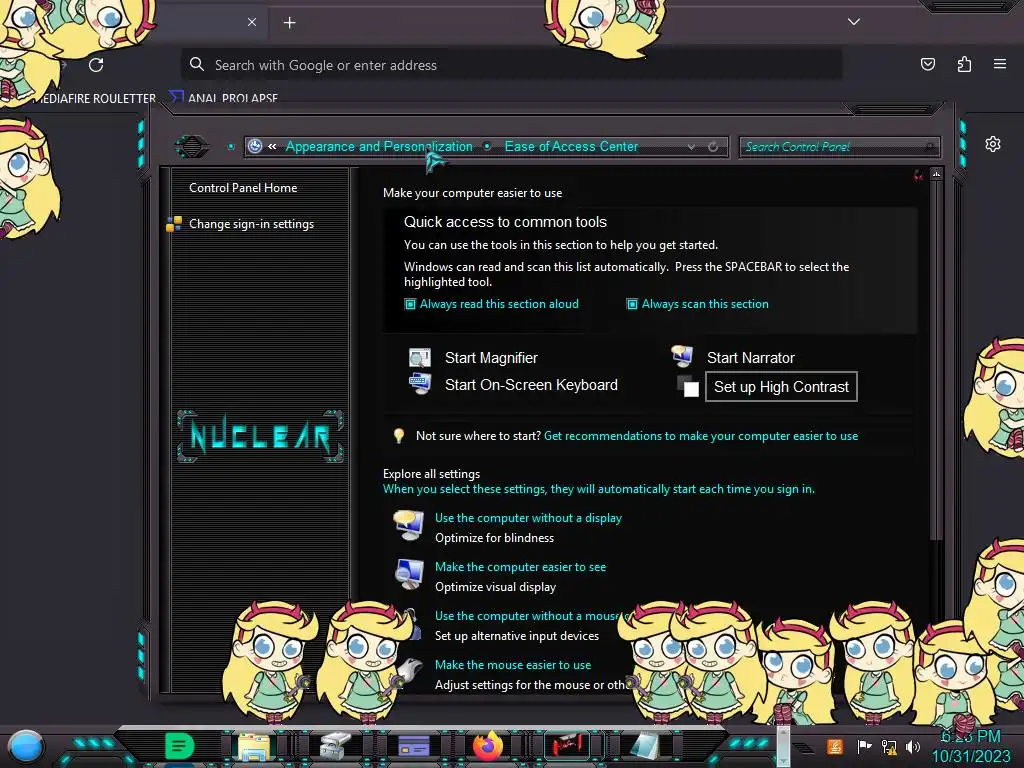Screen dimensions: 1024x768
Task: Click Start On-Screen Keyboard
Action: (x=531, y=385)
